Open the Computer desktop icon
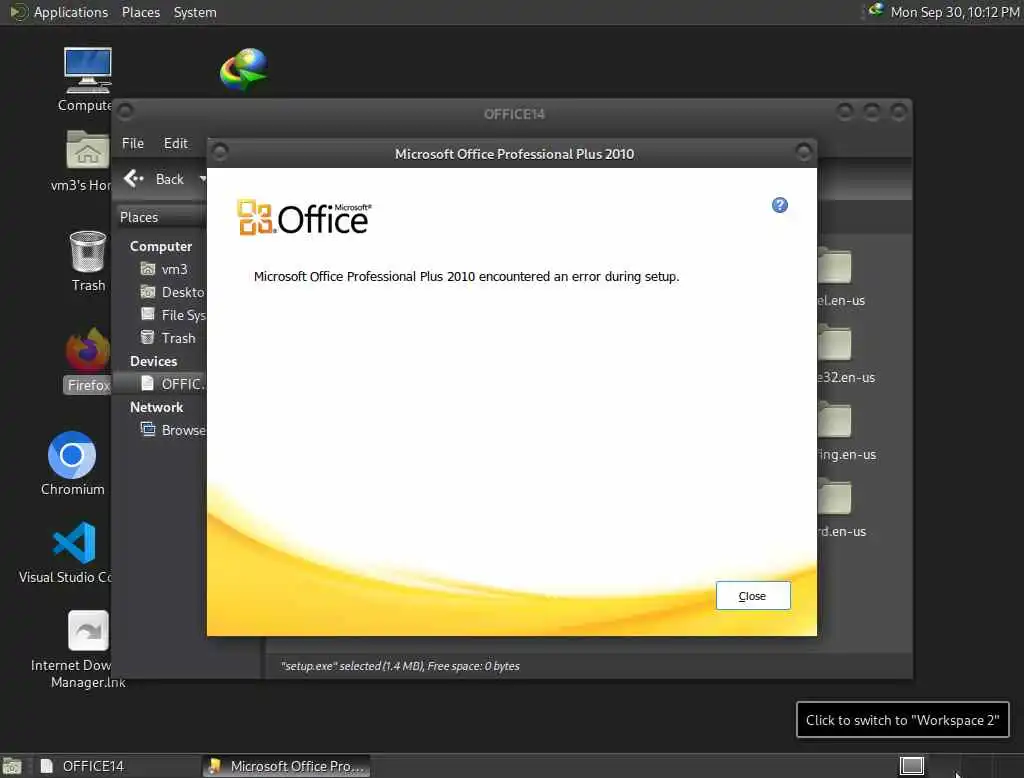This screenshot has width=1024, height=778. [87, 79]
